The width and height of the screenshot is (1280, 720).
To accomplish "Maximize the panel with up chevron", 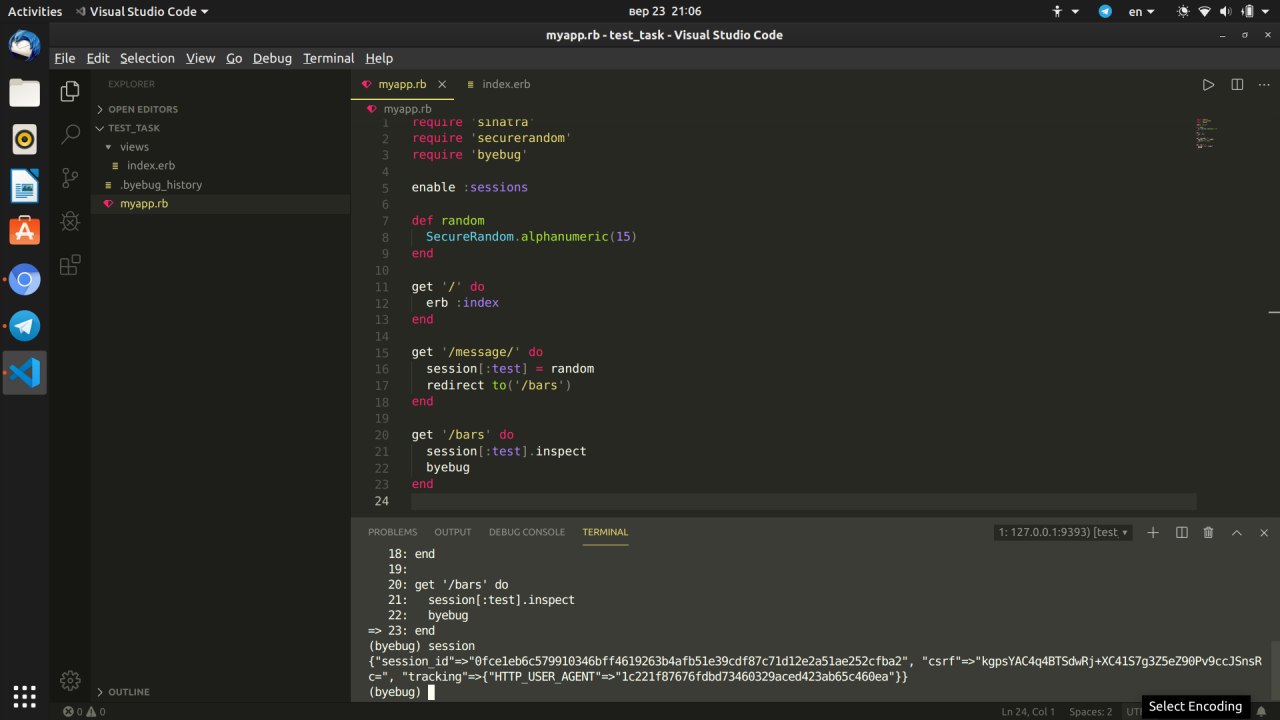I will (1236, 532).
